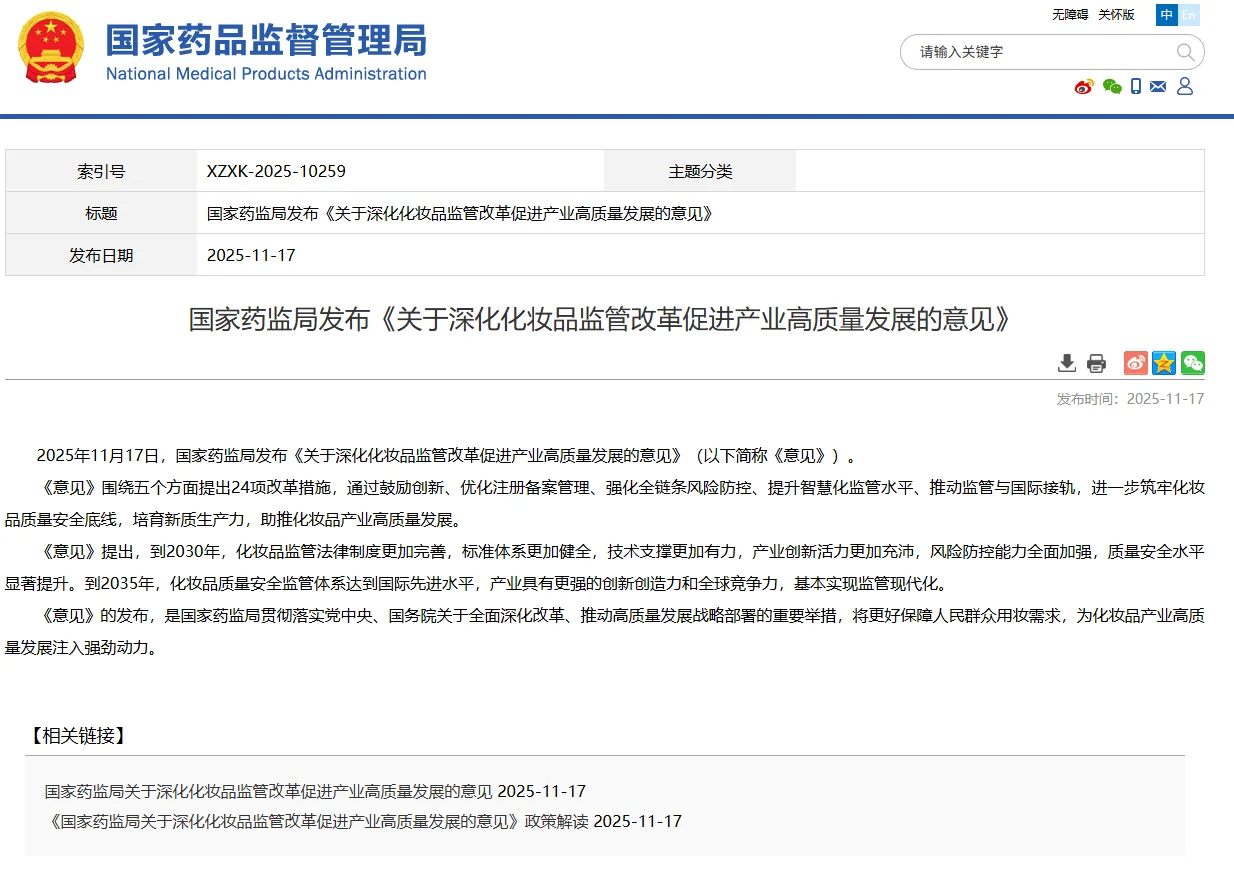Open the 意见 full-text link under 相关链接
This screenshot has width=1234, height=882.
265,790
